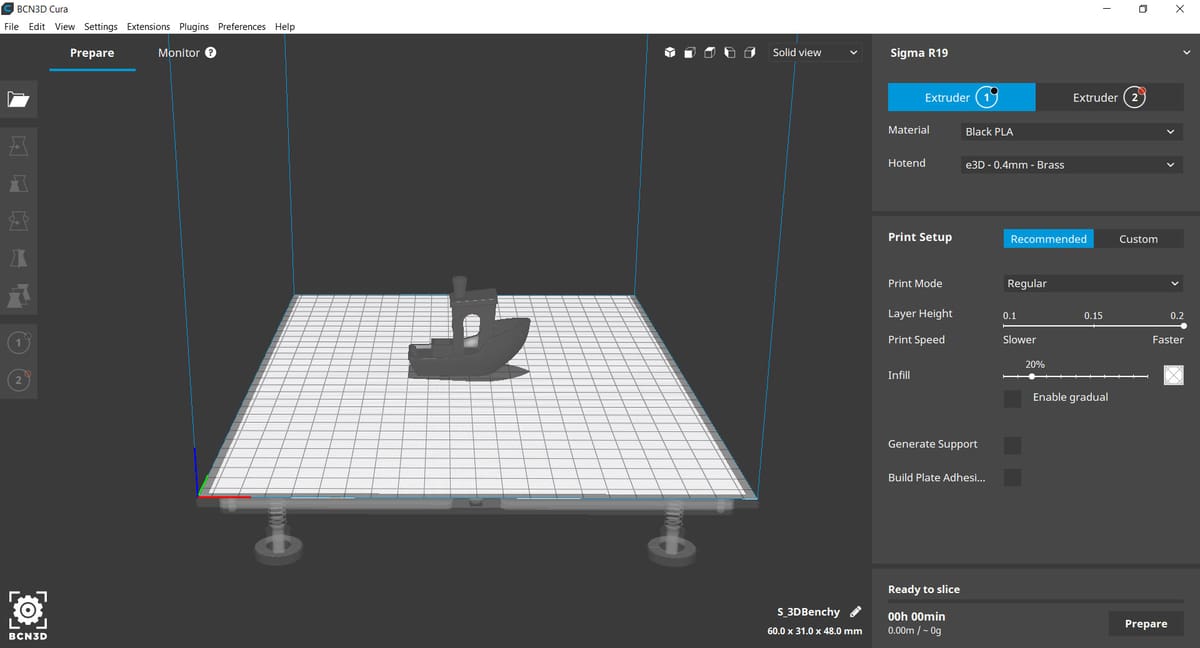Image resolution: width=1200 pixels, height=648 pixels.
Task: Select the Extruder 2 tab
Action: point(1110,97)
